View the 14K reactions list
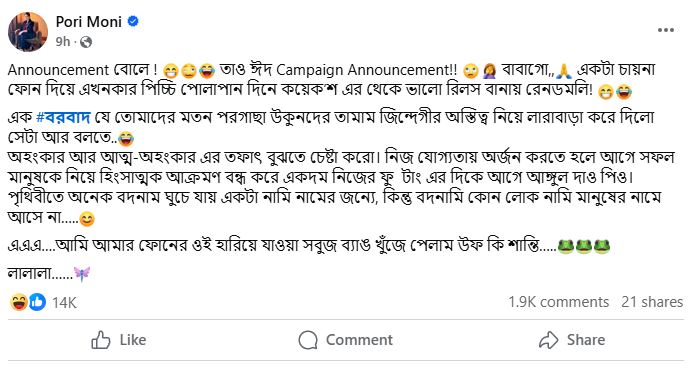Screen dimensions: 695x369 tap(64, 303)
